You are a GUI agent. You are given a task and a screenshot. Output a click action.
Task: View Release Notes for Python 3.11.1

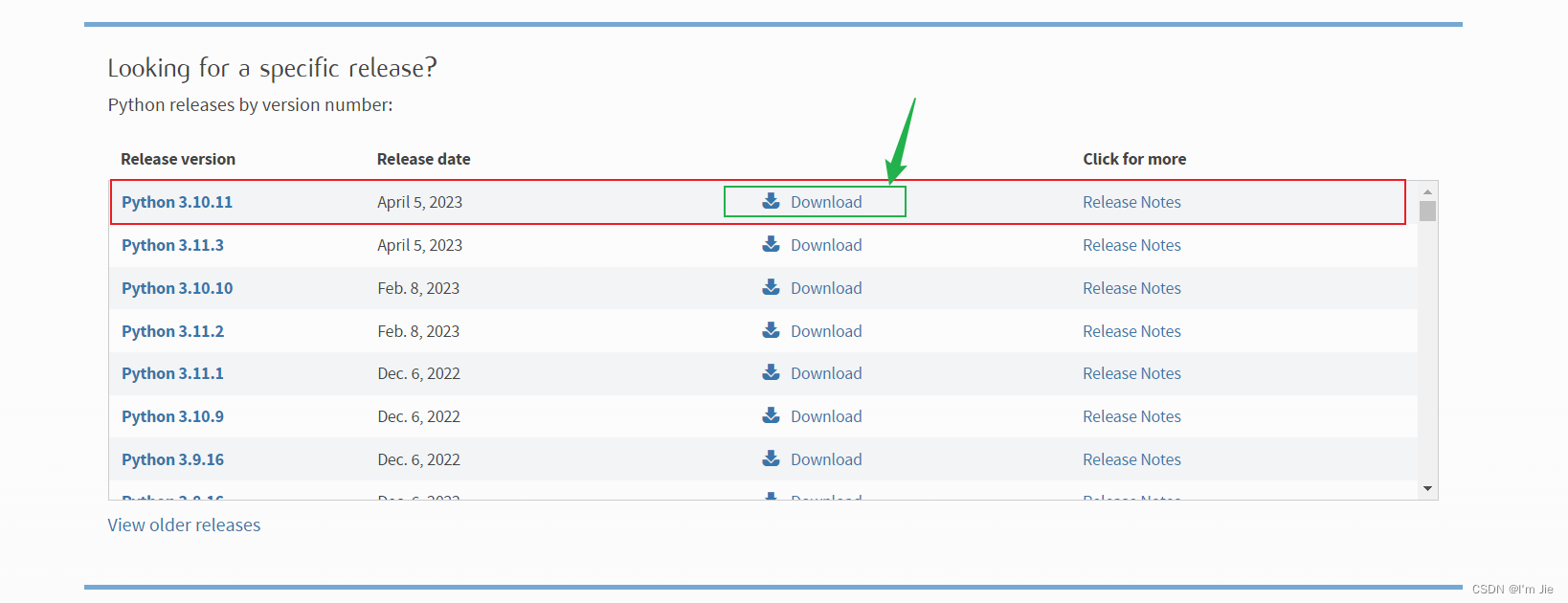click(1131, 373)
